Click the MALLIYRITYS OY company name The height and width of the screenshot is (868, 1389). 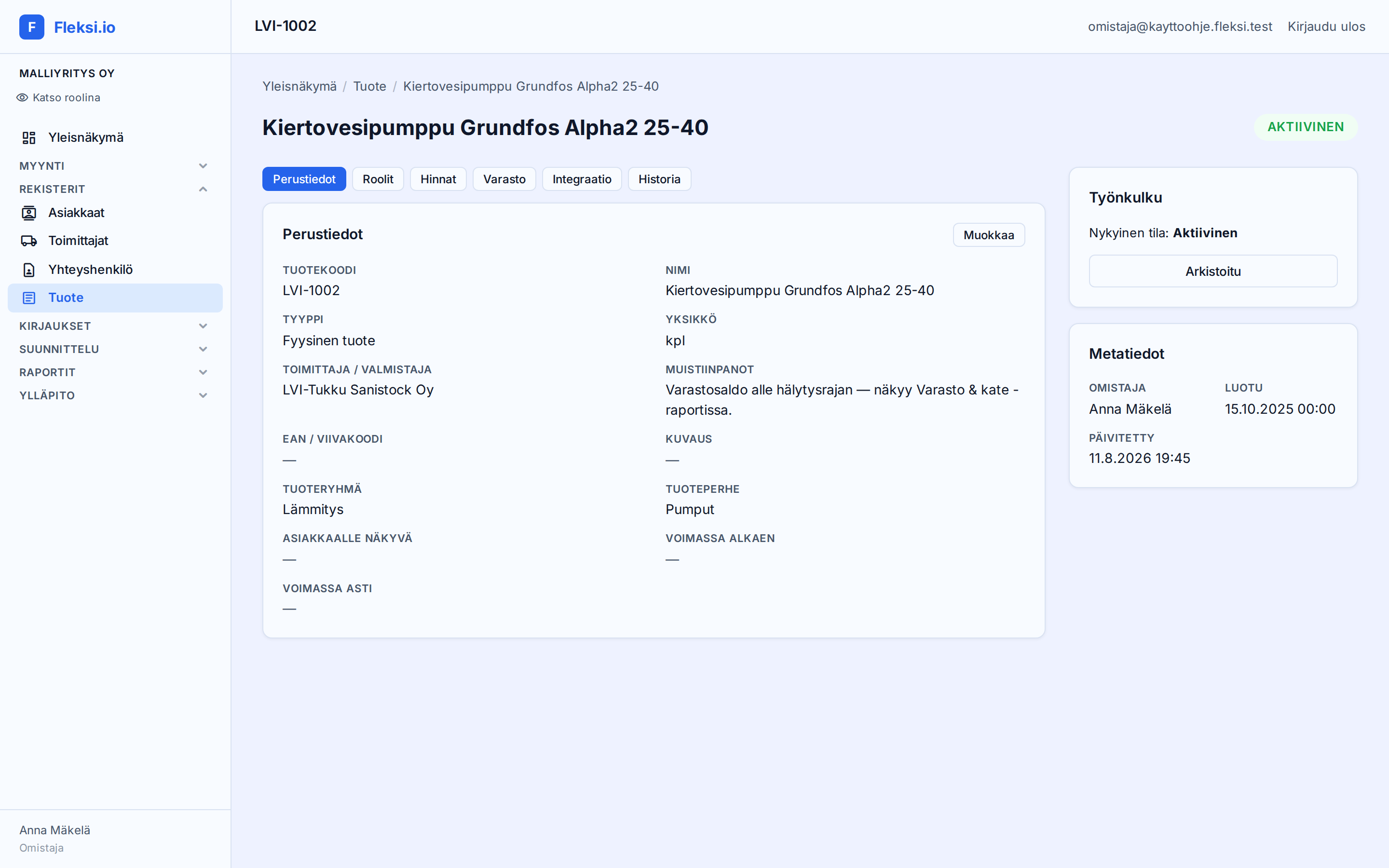tap(67, 73)
